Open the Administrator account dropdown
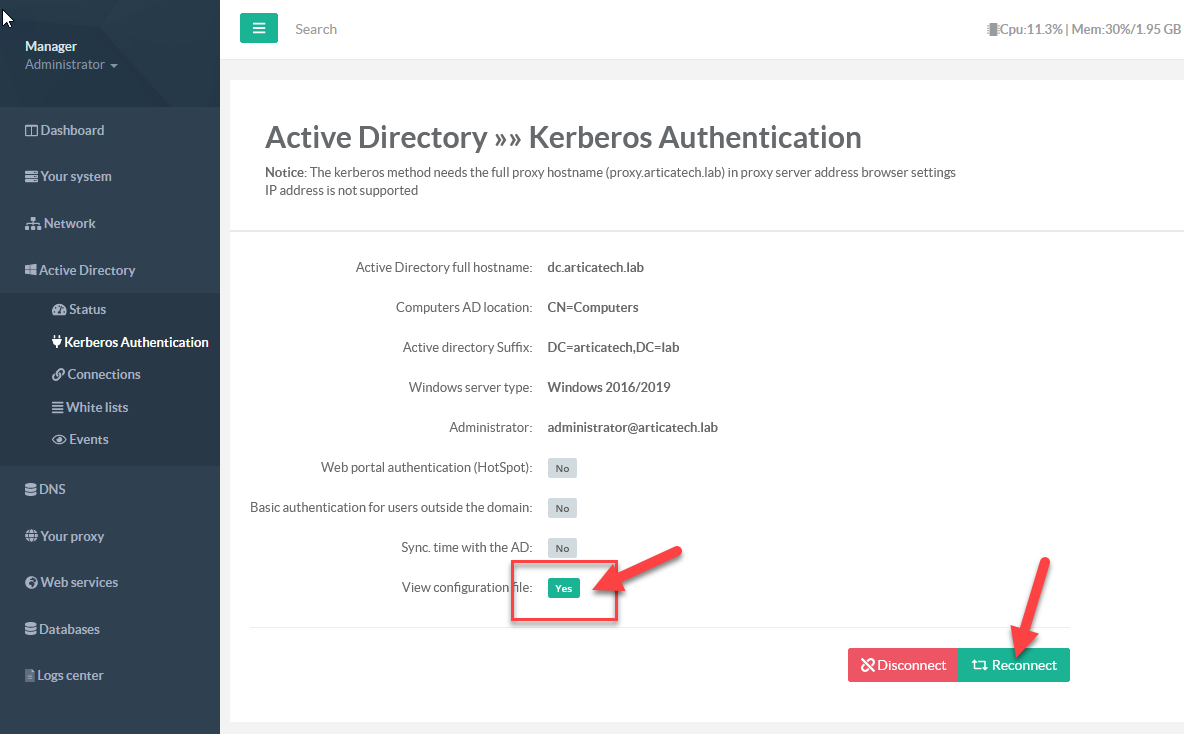 (x=71, y=65)
